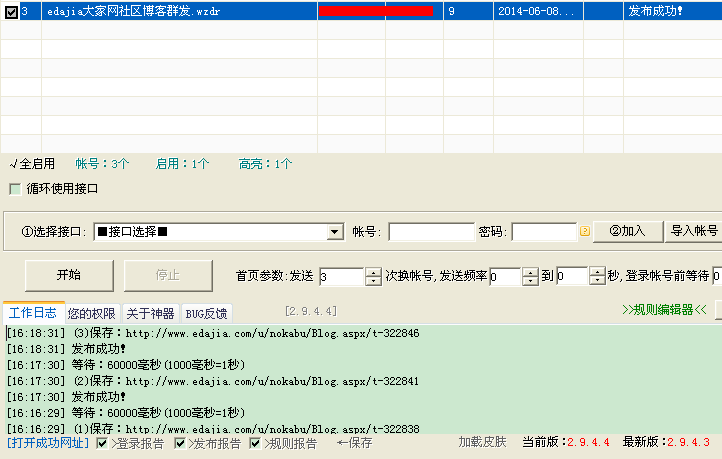Select the edajia大家网社区博客群发.wzdr row name

coord(134,12)
